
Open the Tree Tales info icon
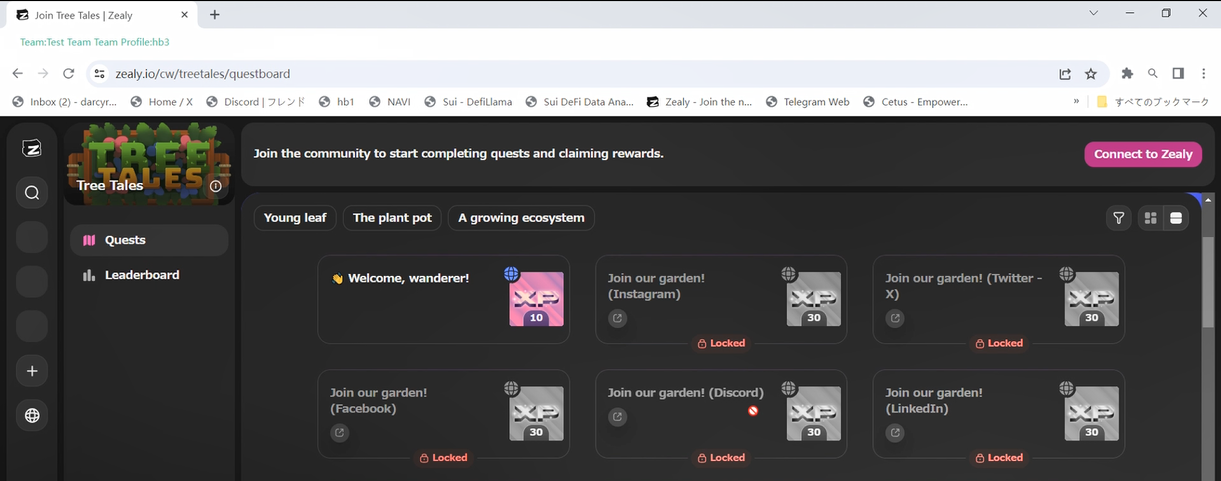216,186
